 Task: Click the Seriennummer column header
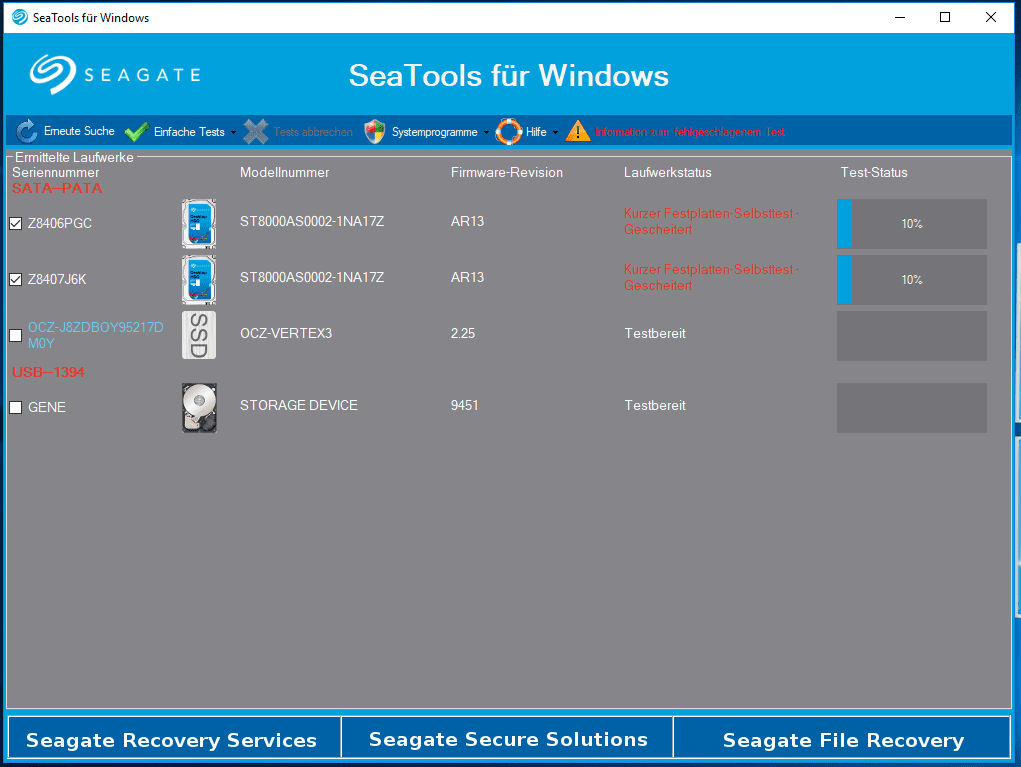point(56,173)
